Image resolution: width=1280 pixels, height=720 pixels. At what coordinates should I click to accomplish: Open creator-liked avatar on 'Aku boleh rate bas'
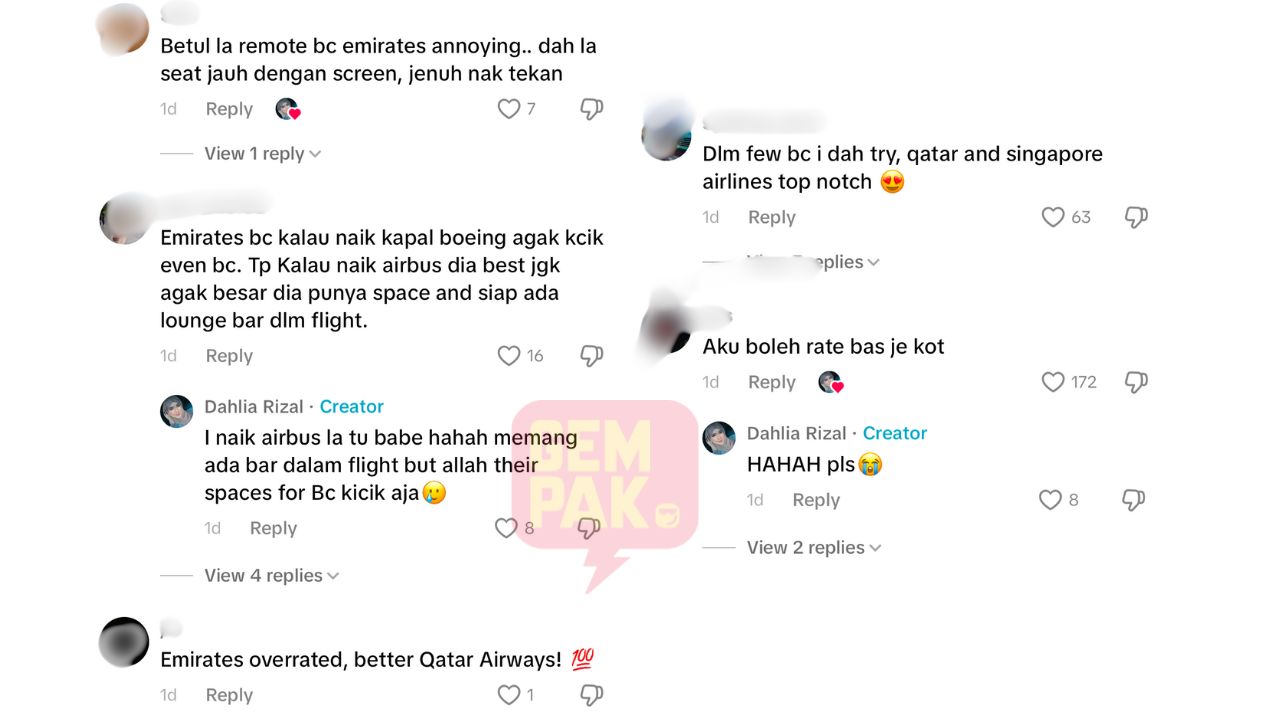[x=830, y=382]
